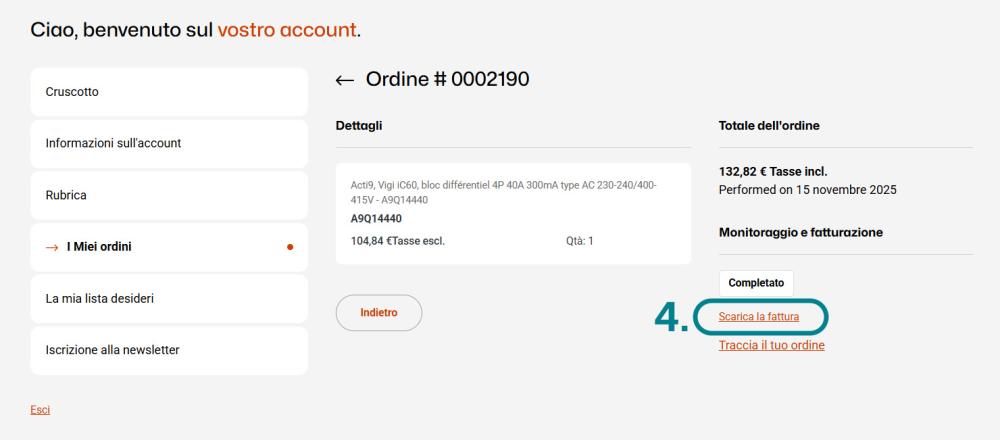Viewport: 1000px width, 440px height.
Task: Log out using the Esci link
Action: pos(40,410)
